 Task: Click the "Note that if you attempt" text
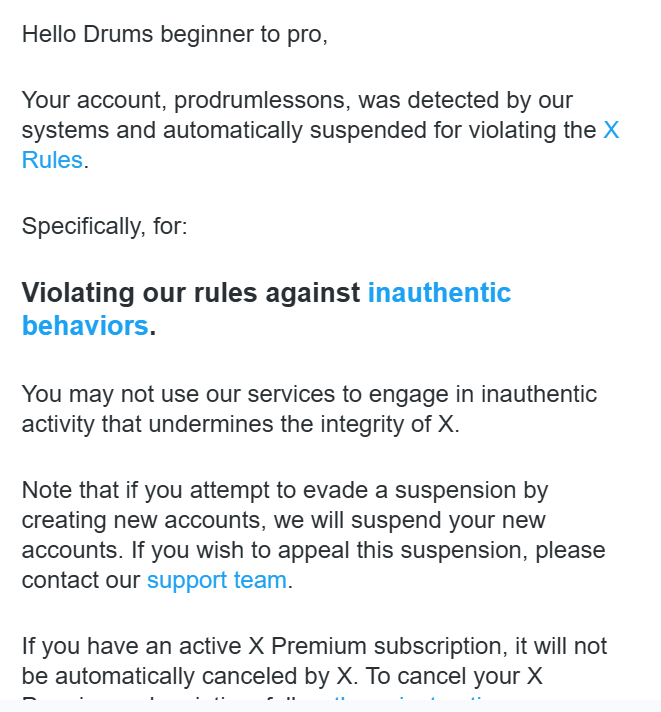(150, 491)
